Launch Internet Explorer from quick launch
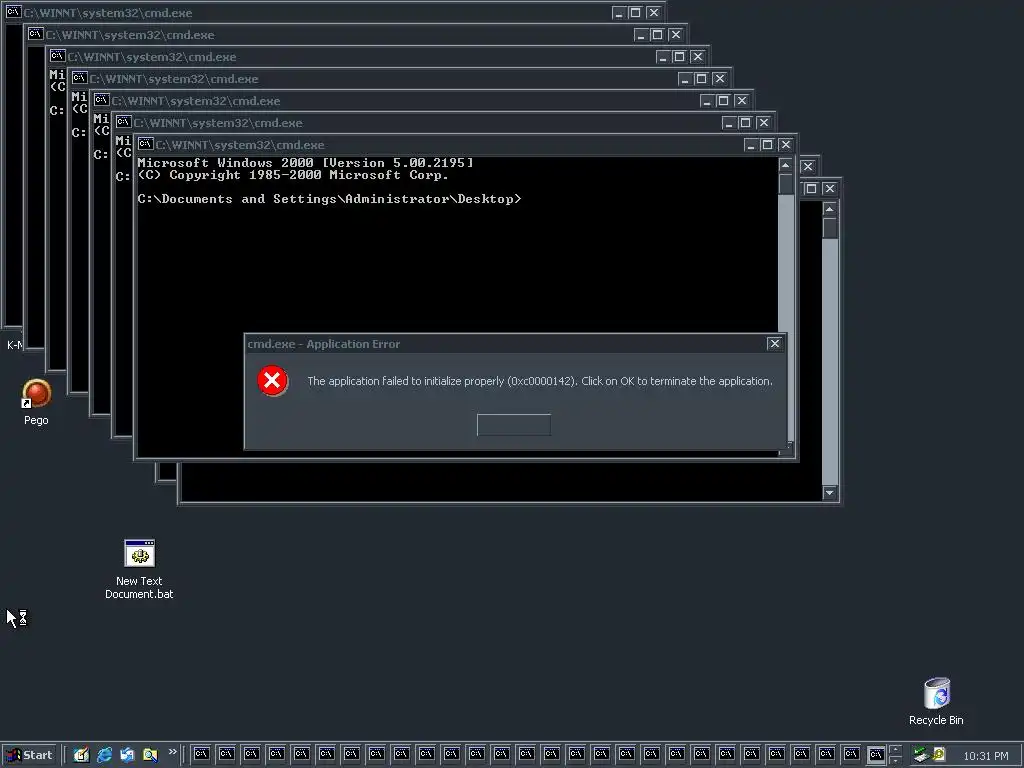Viewport: 1024px width, 768px height. click(104, 755)
